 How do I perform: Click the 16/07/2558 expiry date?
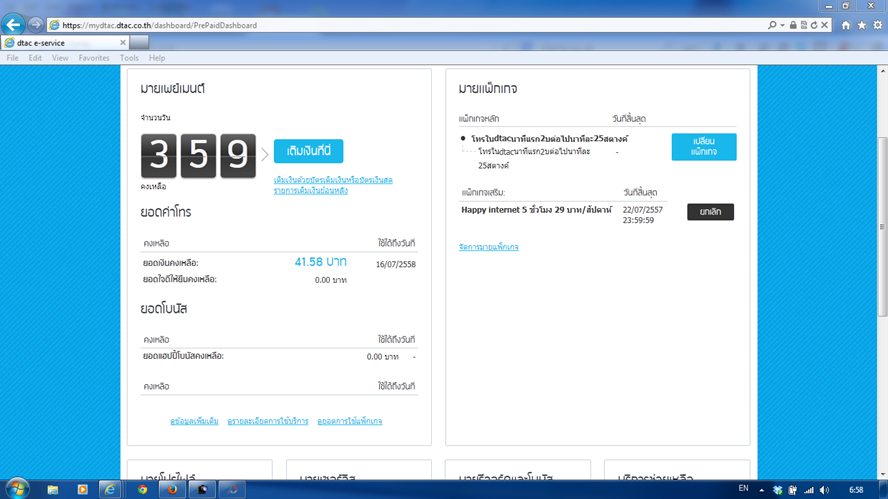coord(396,265)
